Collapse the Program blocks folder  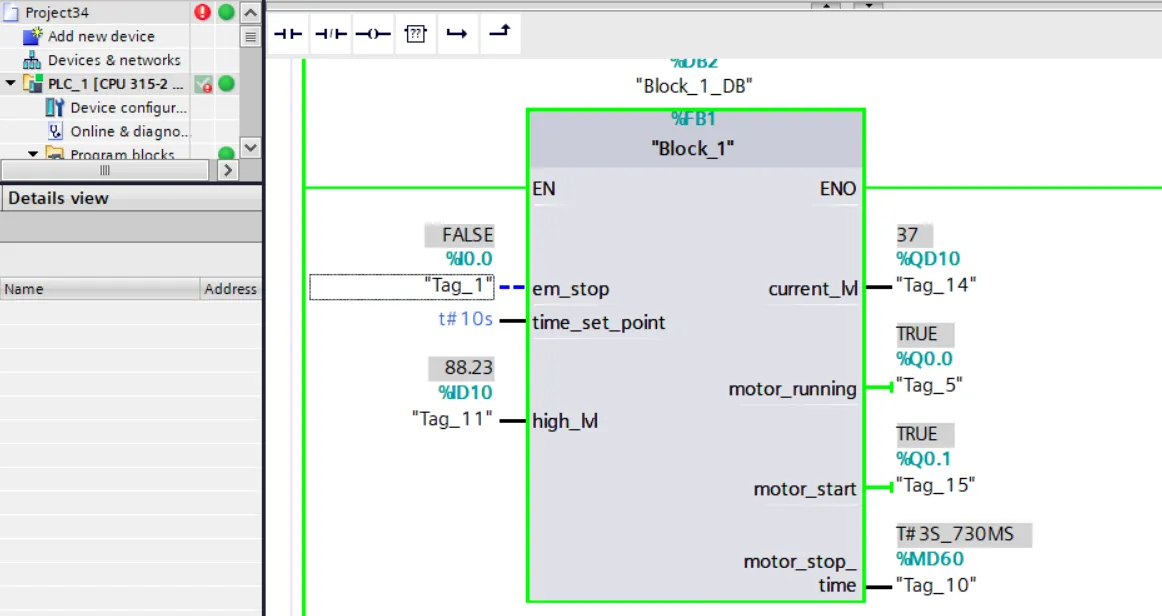tap(33, 154)
